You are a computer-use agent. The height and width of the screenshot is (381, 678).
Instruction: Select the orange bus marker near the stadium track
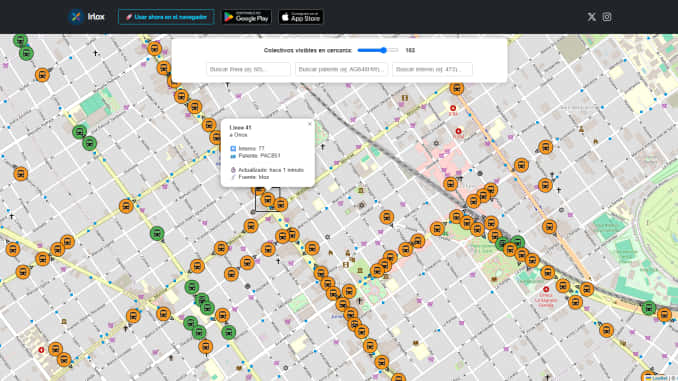click(550, 227)
